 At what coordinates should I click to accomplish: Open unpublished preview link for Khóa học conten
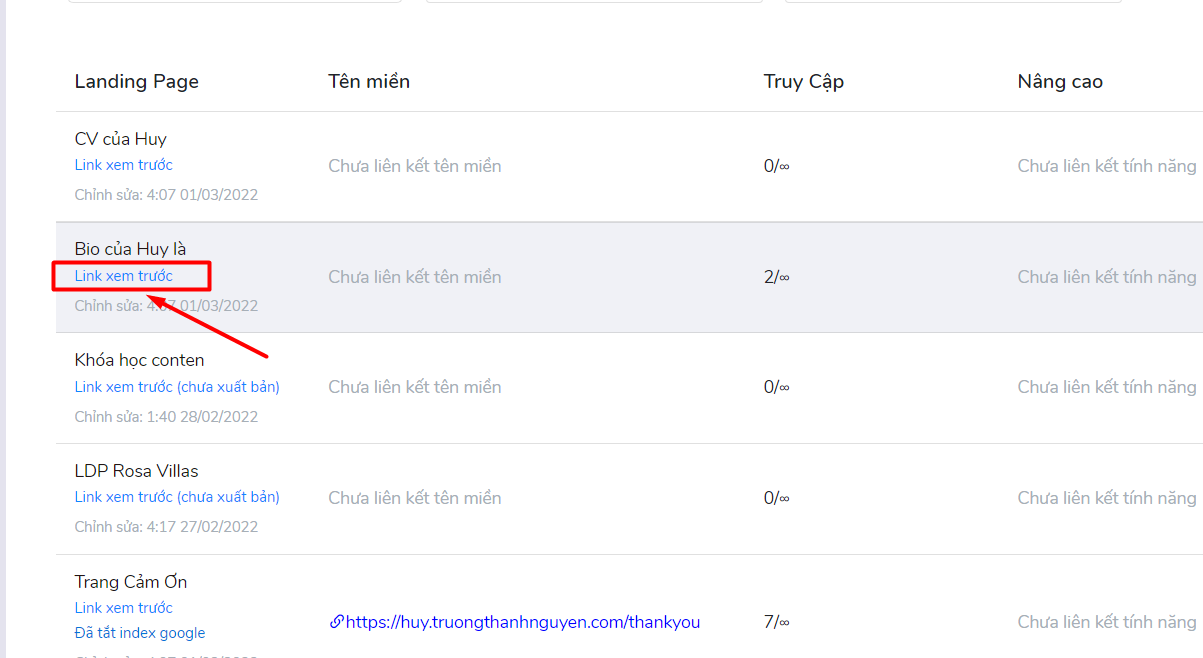point(177,387)
